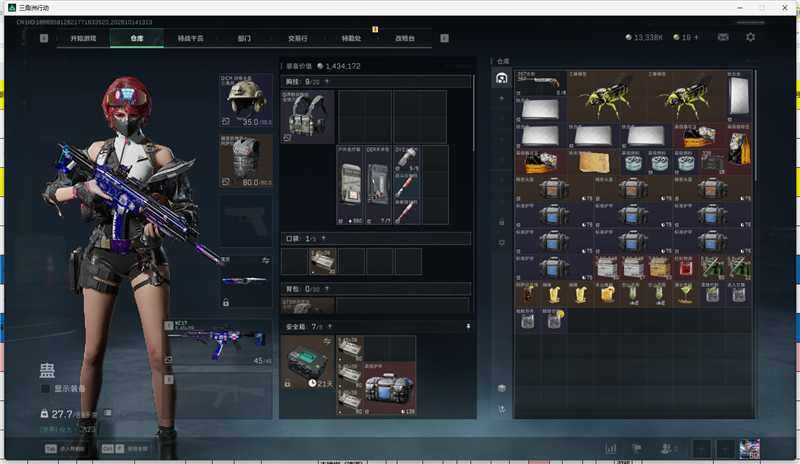Image resolution: width=800 pixels, height=464 pixels.
Task: Open the friends icon in the bottom bar
Action: coord(666,449)
